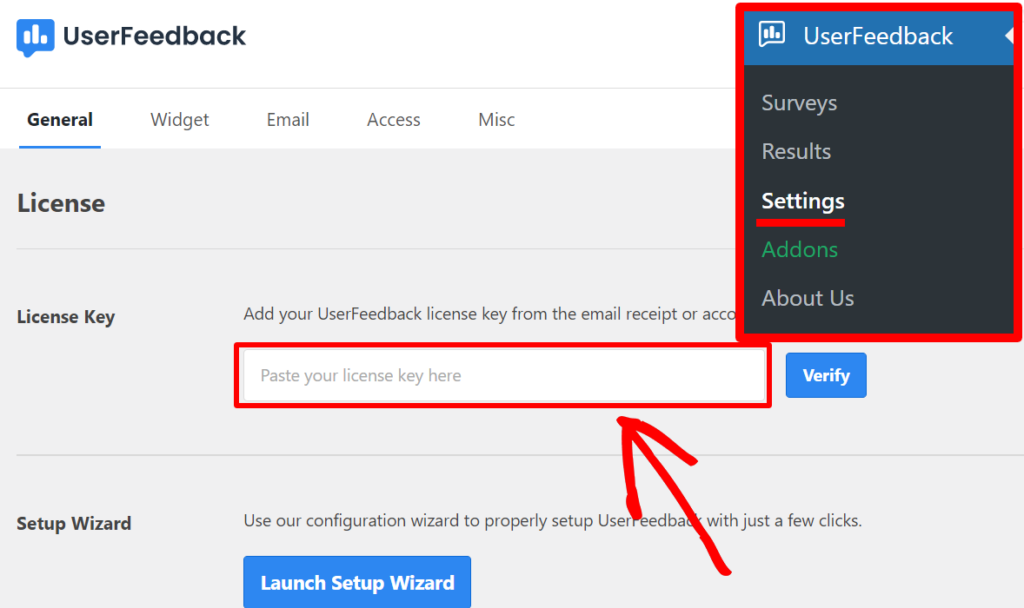Open Results from the sidebar menu
The image size is (1024, 608).
[796, 151]
